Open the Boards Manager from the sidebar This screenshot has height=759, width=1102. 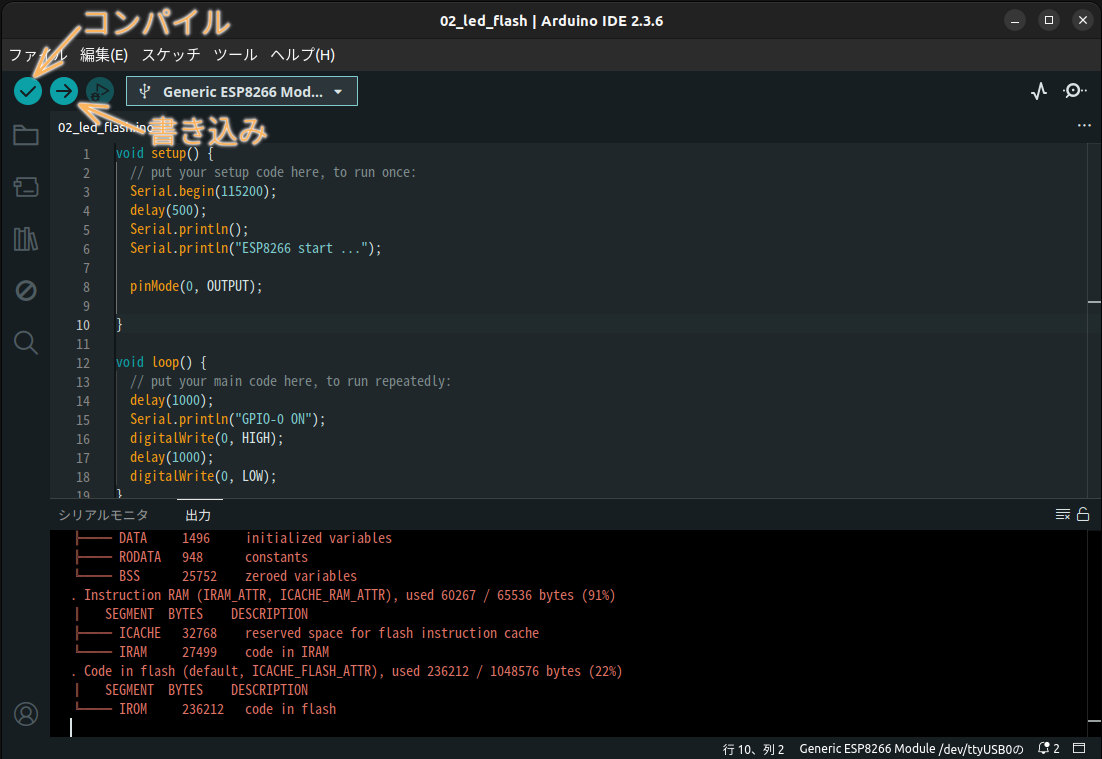pyautogui.click(x=26, y=187)
